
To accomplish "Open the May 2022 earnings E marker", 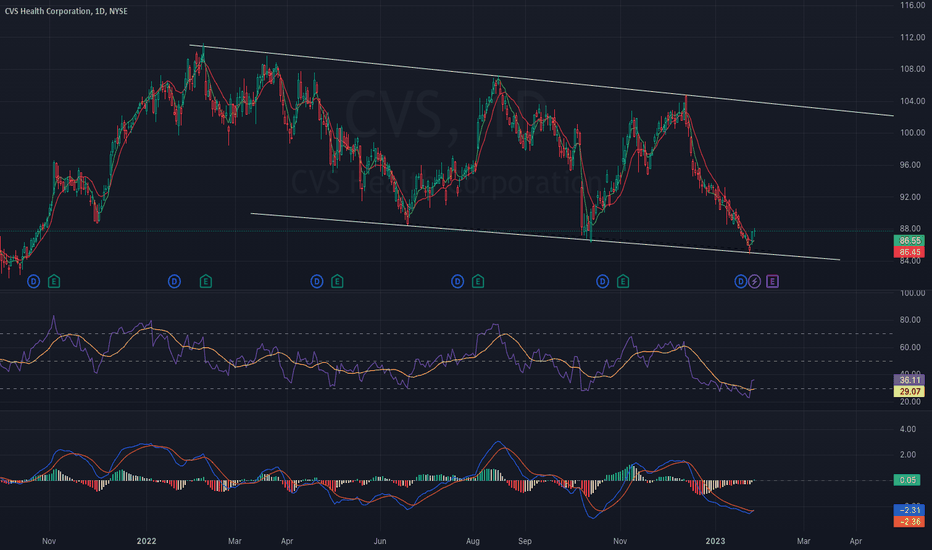I will click(337, 281).
